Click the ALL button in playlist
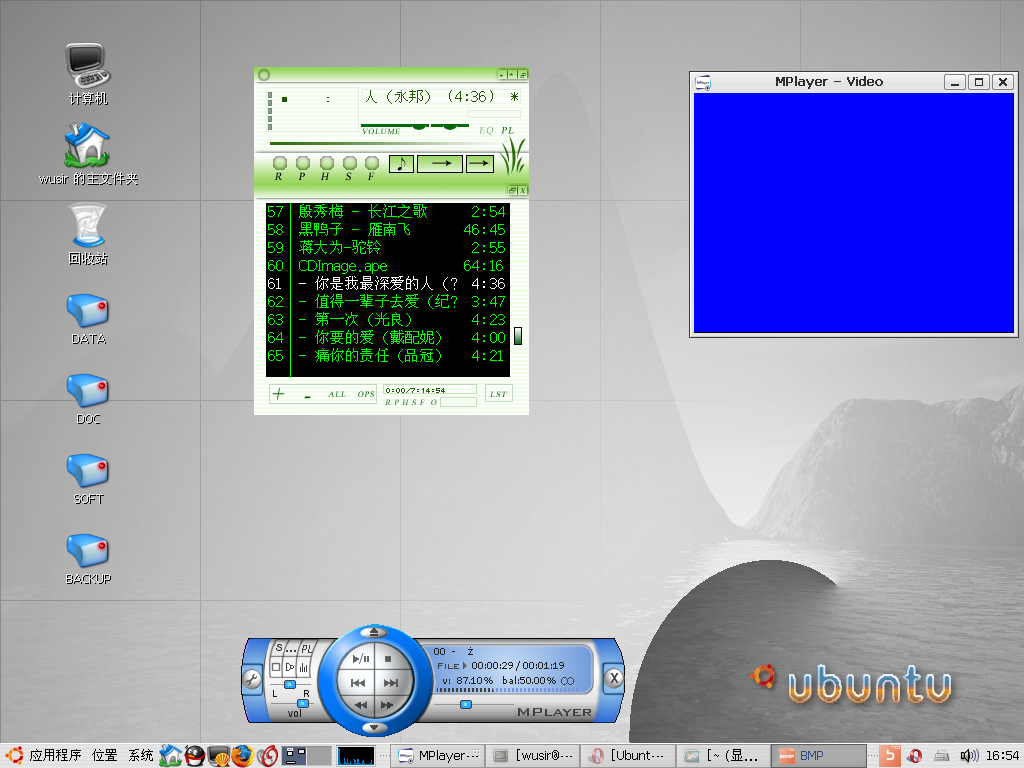This screenshot has height=768, width=1024. pos(337,394)
